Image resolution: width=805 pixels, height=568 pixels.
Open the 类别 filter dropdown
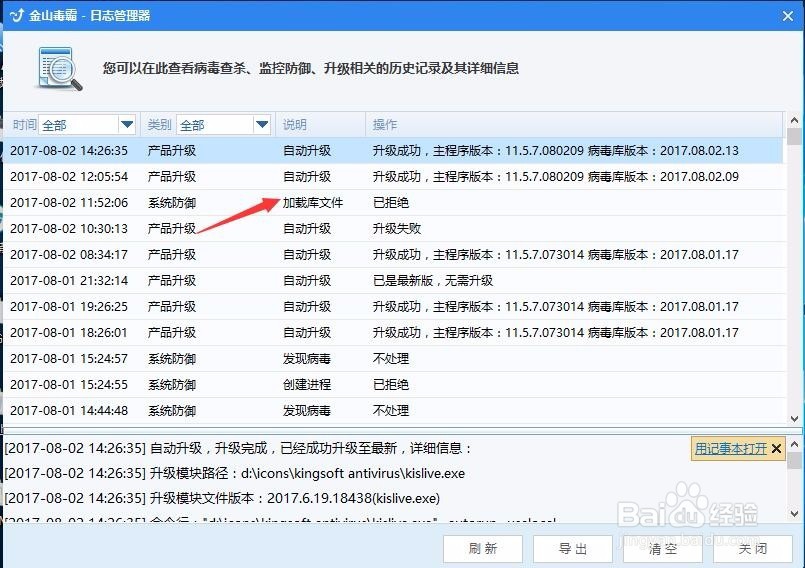coord(262,124)
